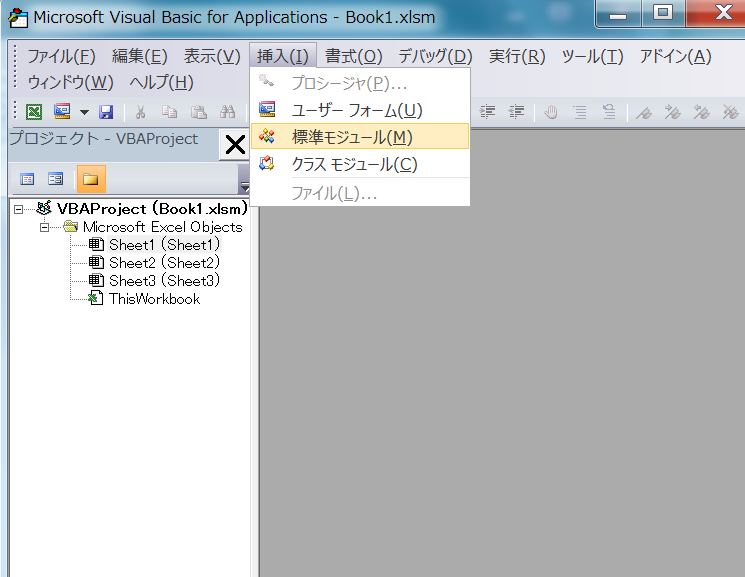Select the Microsoft Excel Objects folder

pos(162,227)
